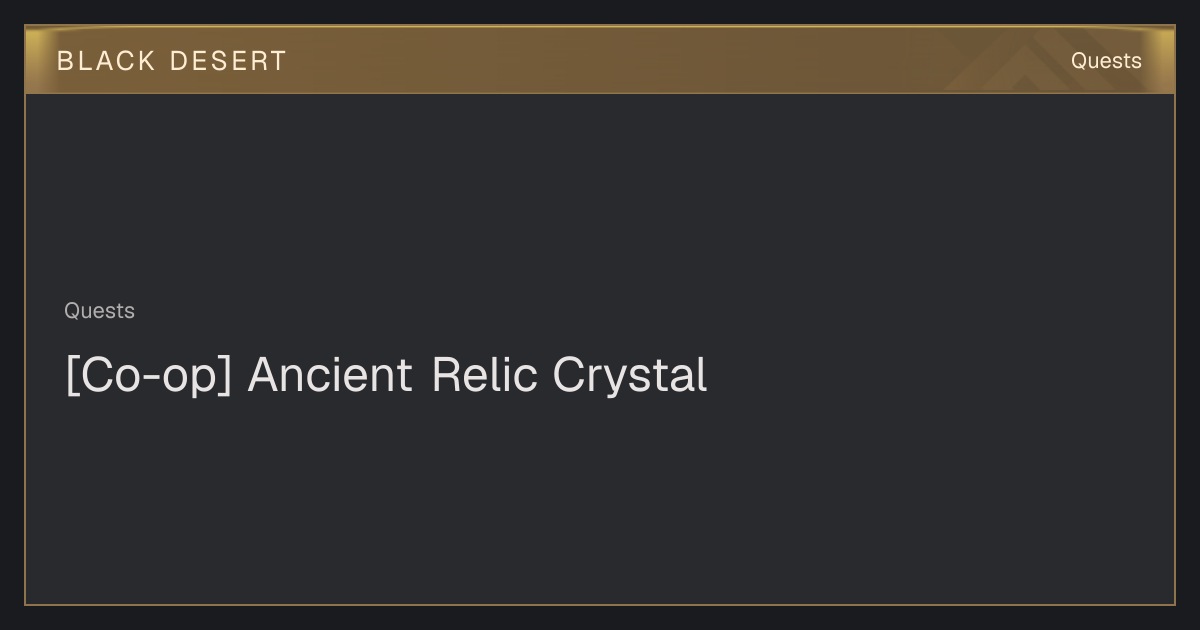1200x630 pixels.
Task: Select the word Crystal in the quest title
Action: point(630,376)
